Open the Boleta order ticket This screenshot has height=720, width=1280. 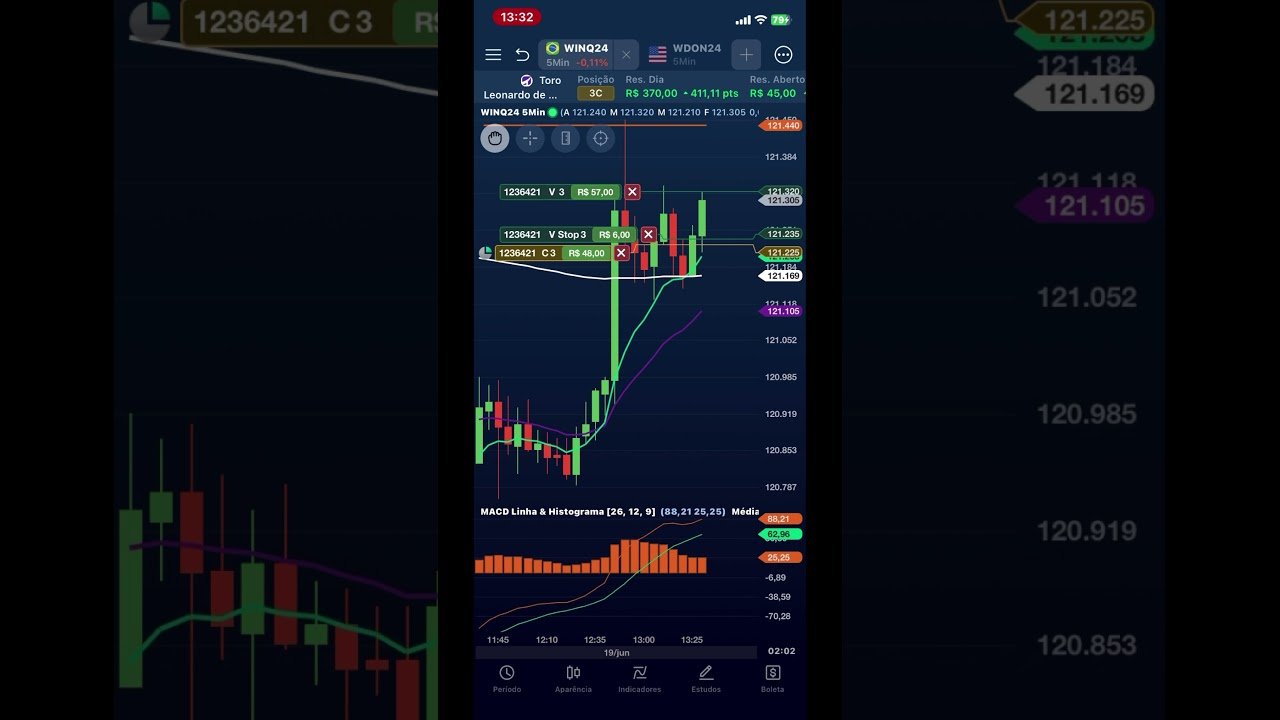pyautogui.click(x=772, y=679)
